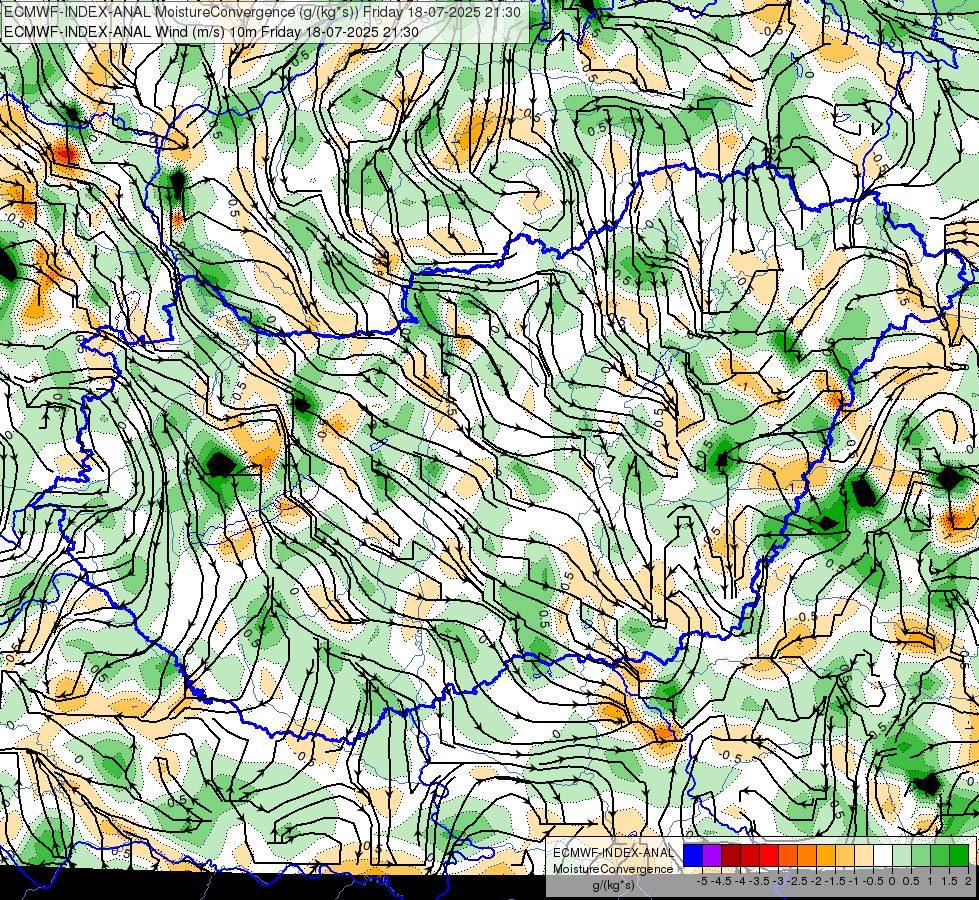Click the legend tick value -1.5

(835, 881)
